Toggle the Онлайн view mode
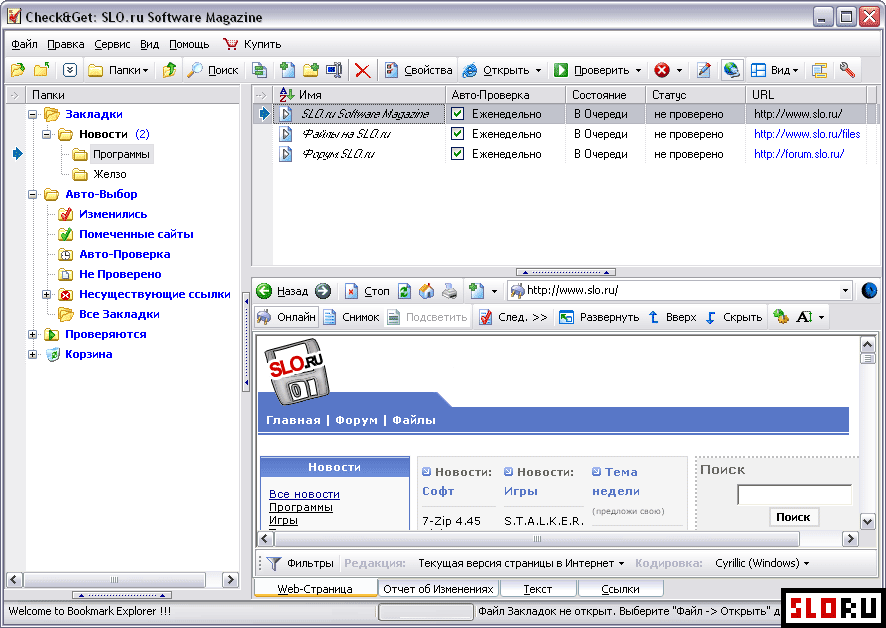The width and height of the screenshot is (886, 628). (x=286, y=317)
